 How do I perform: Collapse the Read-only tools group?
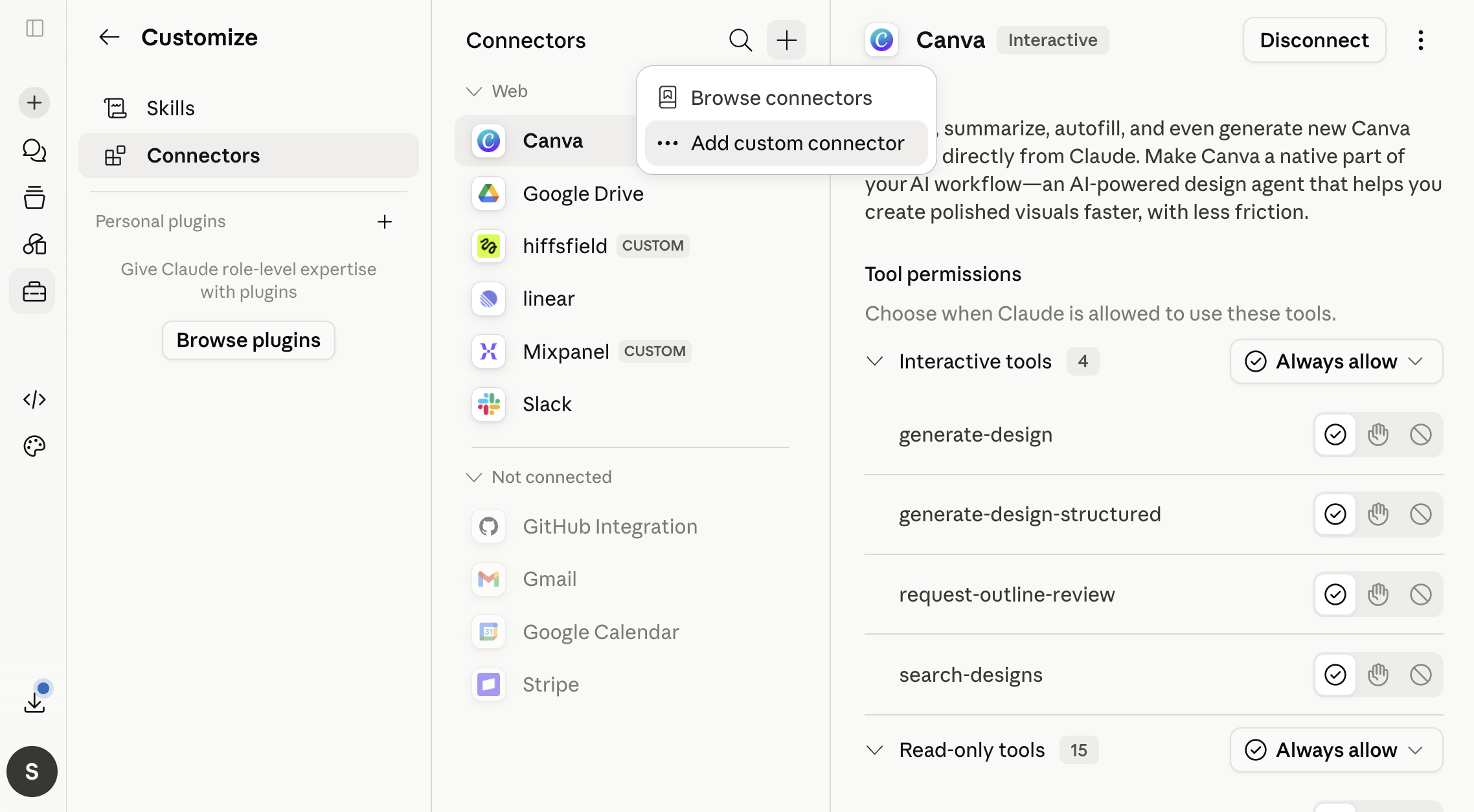tap(875, 750)
